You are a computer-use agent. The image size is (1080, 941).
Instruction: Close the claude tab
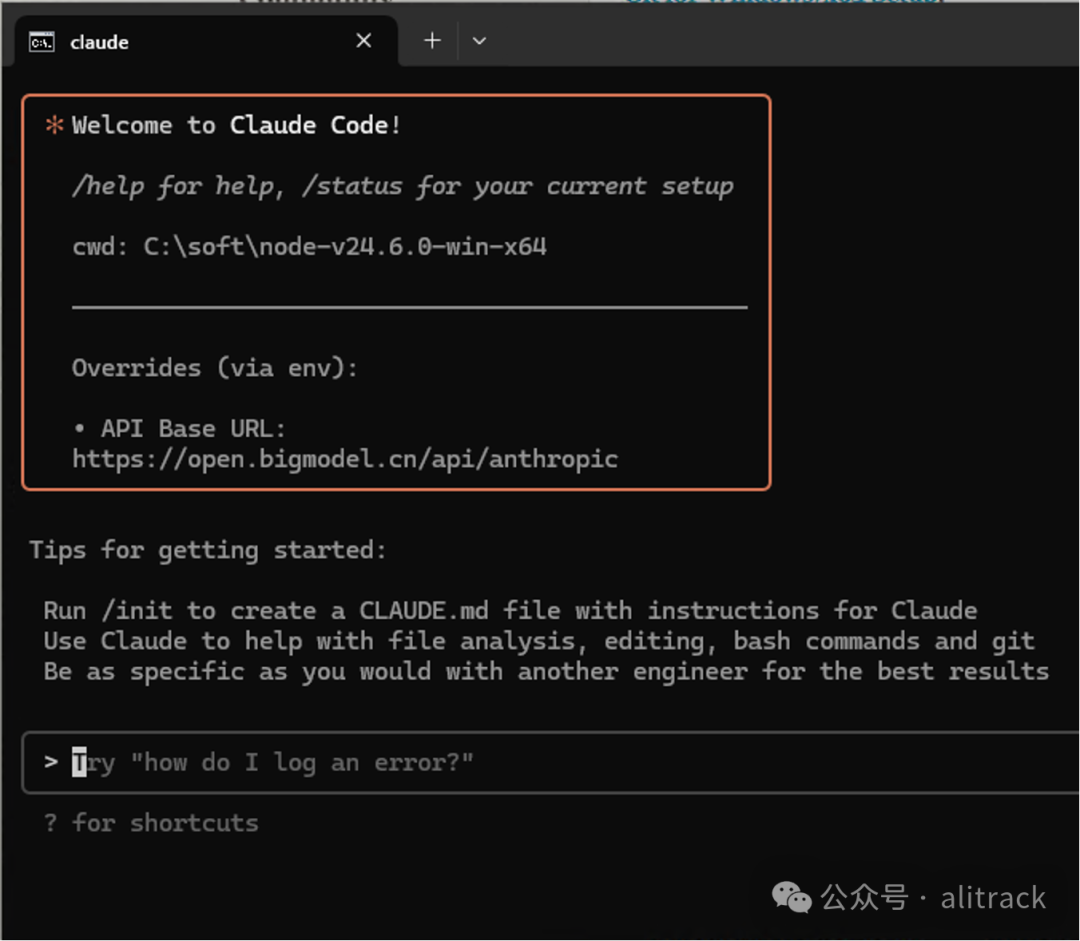[364, 41]
